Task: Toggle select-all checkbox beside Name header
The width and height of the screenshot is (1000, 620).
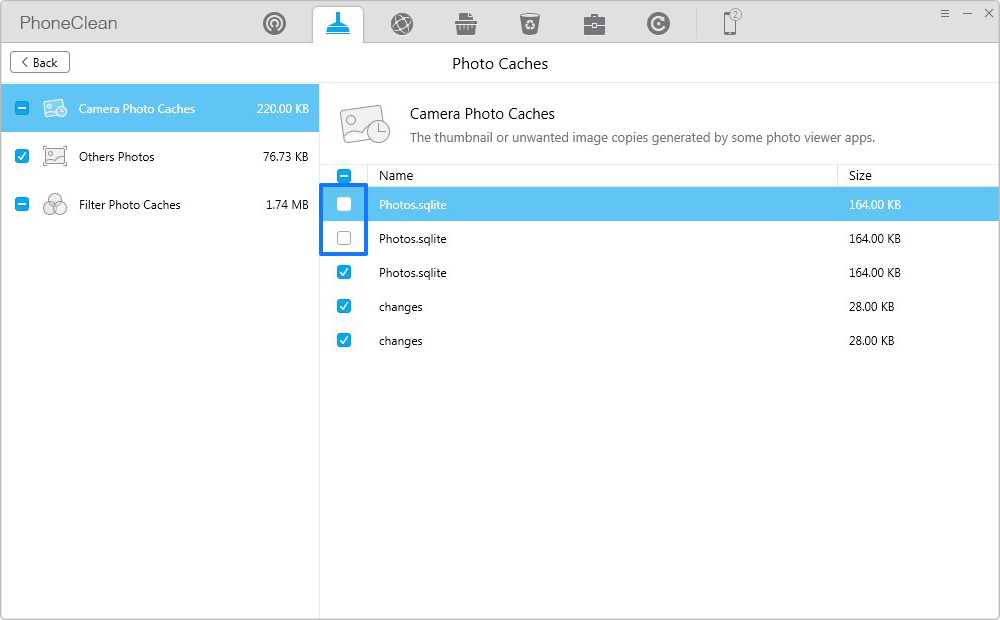Action: pos(344,176)
